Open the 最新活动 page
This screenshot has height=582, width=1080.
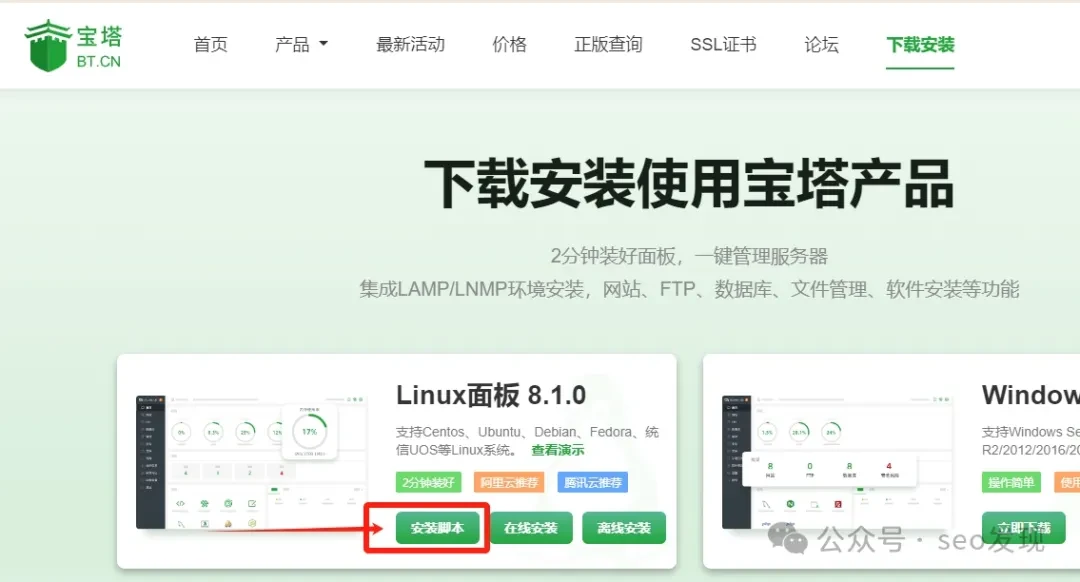point(410,45)
